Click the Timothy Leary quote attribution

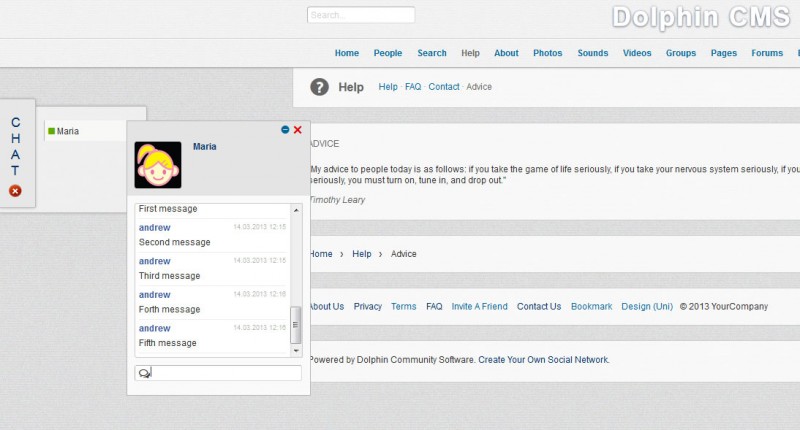click(x=338, y=200)
